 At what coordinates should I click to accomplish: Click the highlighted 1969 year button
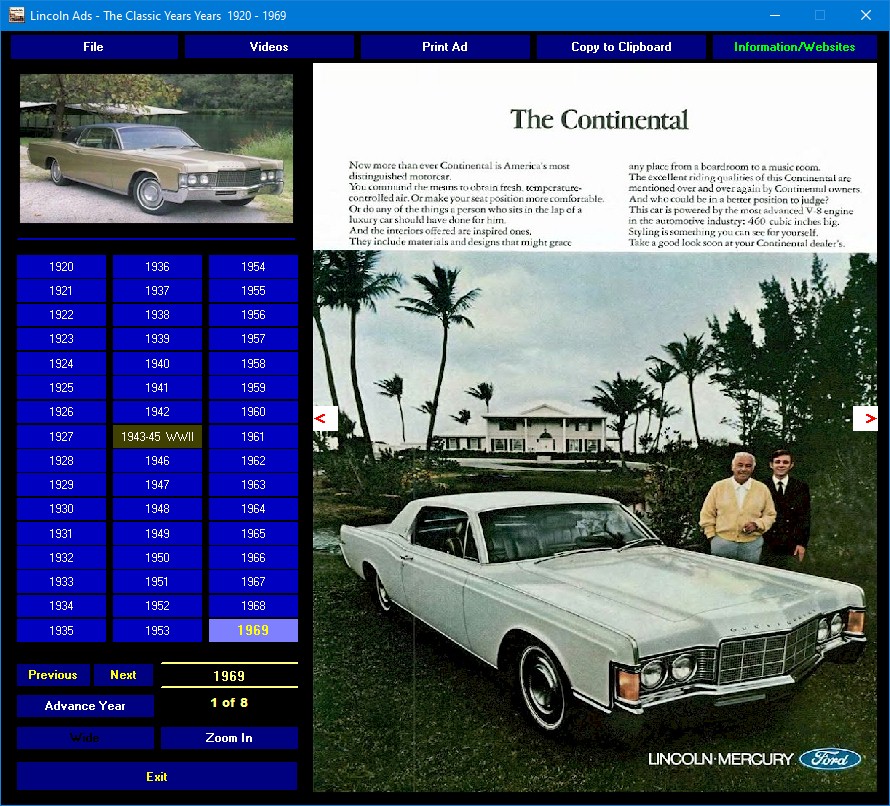click(x=253, y=631)
